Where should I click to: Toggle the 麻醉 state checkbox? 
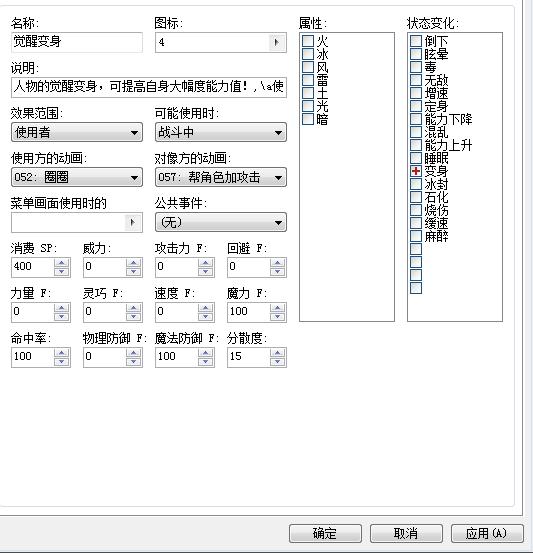coord(416,237)
